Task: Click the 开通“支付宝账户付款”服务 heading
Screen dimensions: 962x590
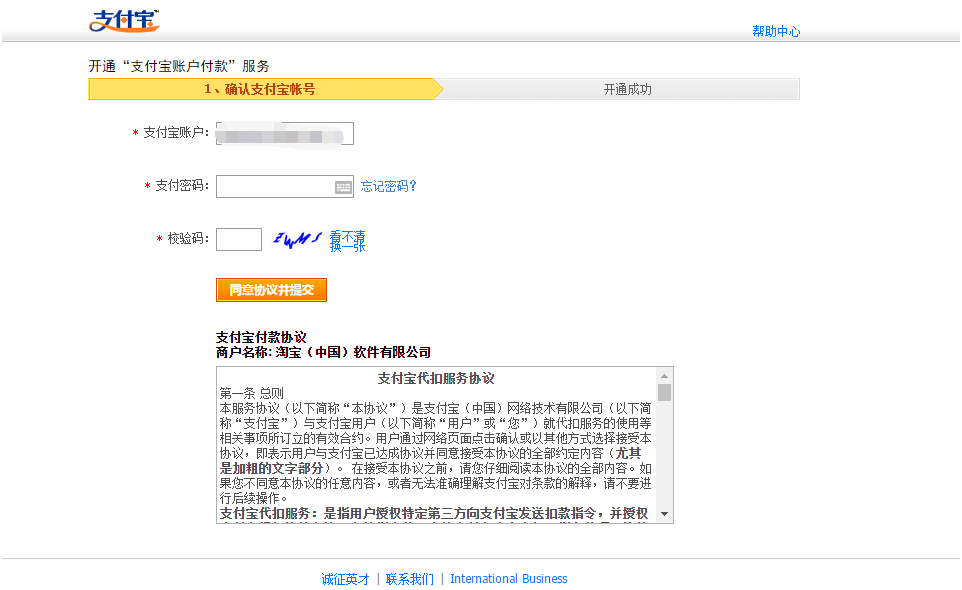Action: (x=179, y=66)
